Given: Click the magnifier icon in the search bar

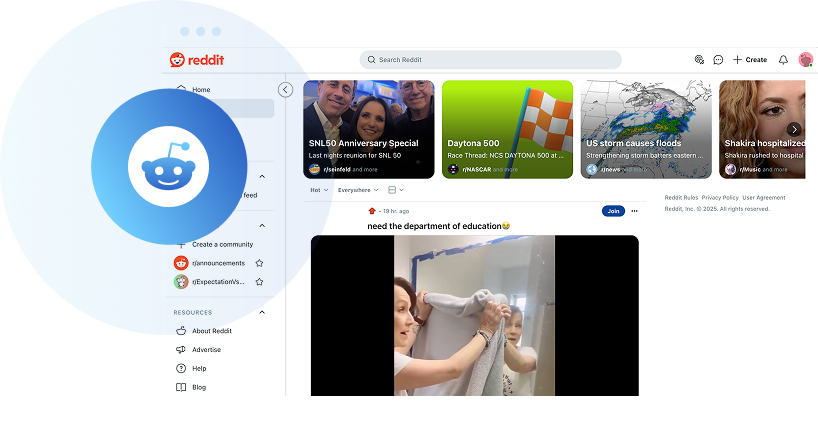Looking at the screenshot, I should [371, 59].
